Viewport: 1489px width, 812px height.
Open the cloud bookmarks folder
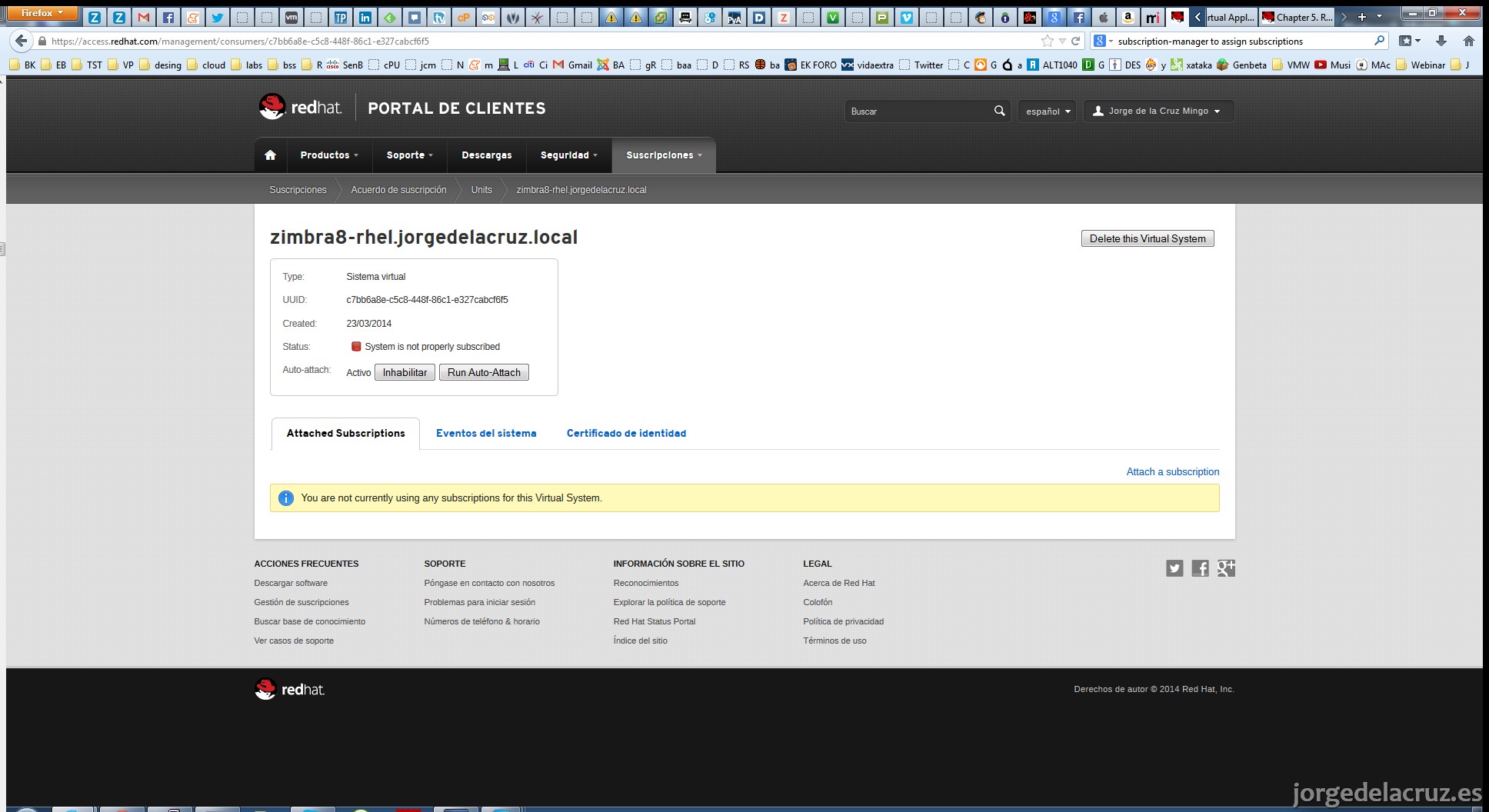click(206, 65)
